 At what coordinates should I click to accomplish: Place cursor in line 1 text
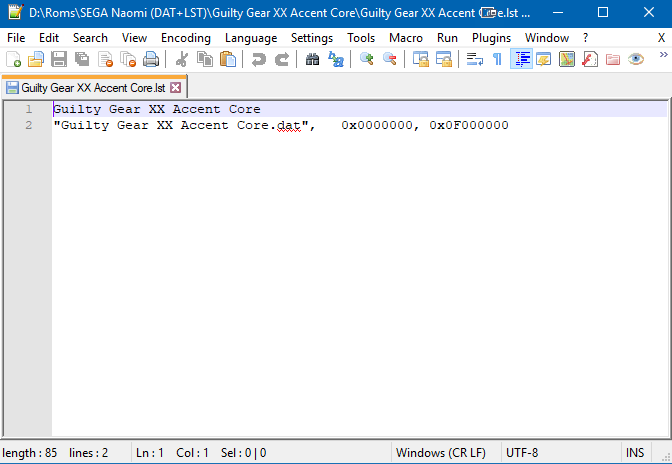(156, 109)
